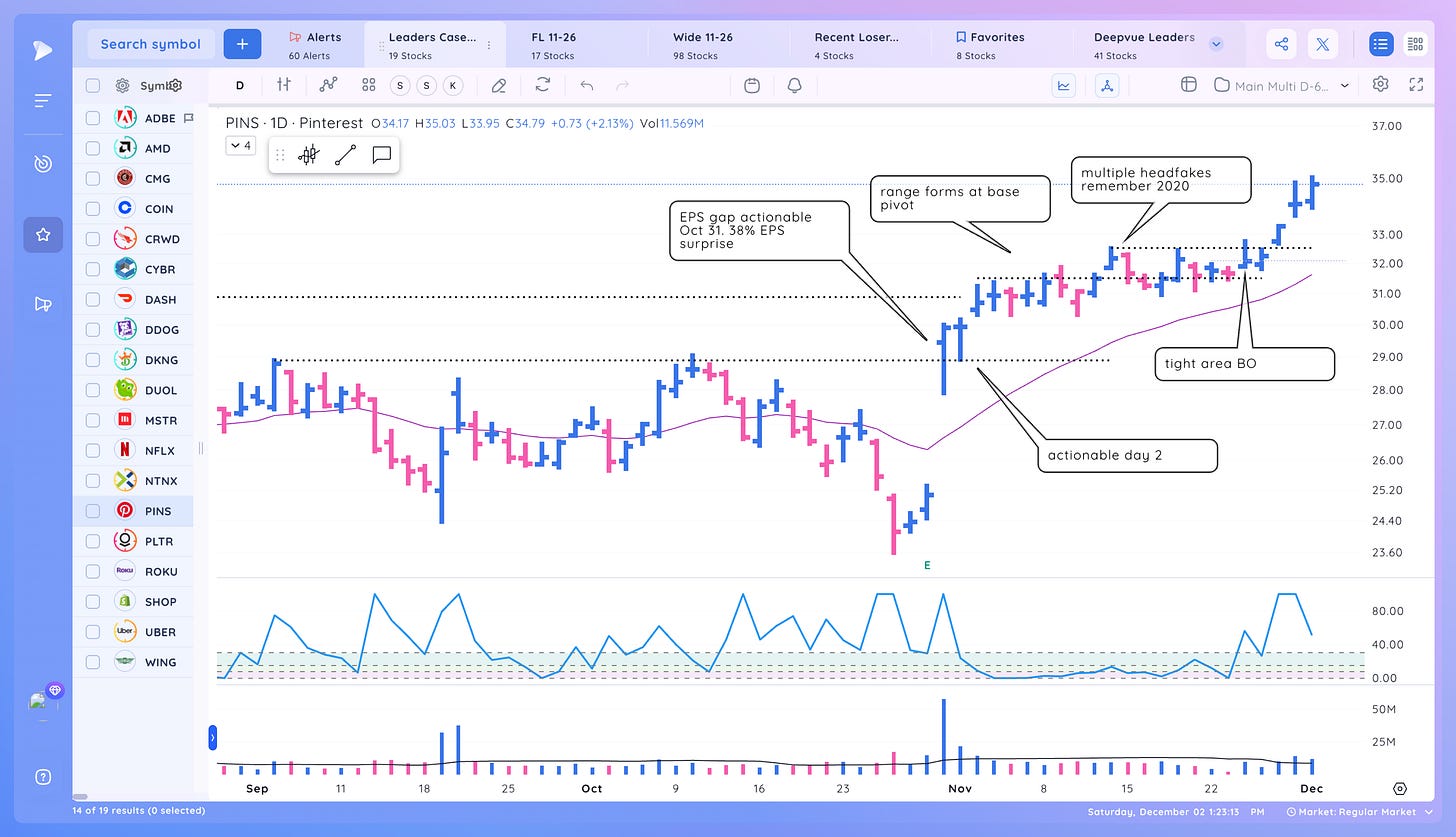Toggle the network nodes view icon
Image resolution: width=1456 pixels, height=837 pixels.
(1106, 85)
